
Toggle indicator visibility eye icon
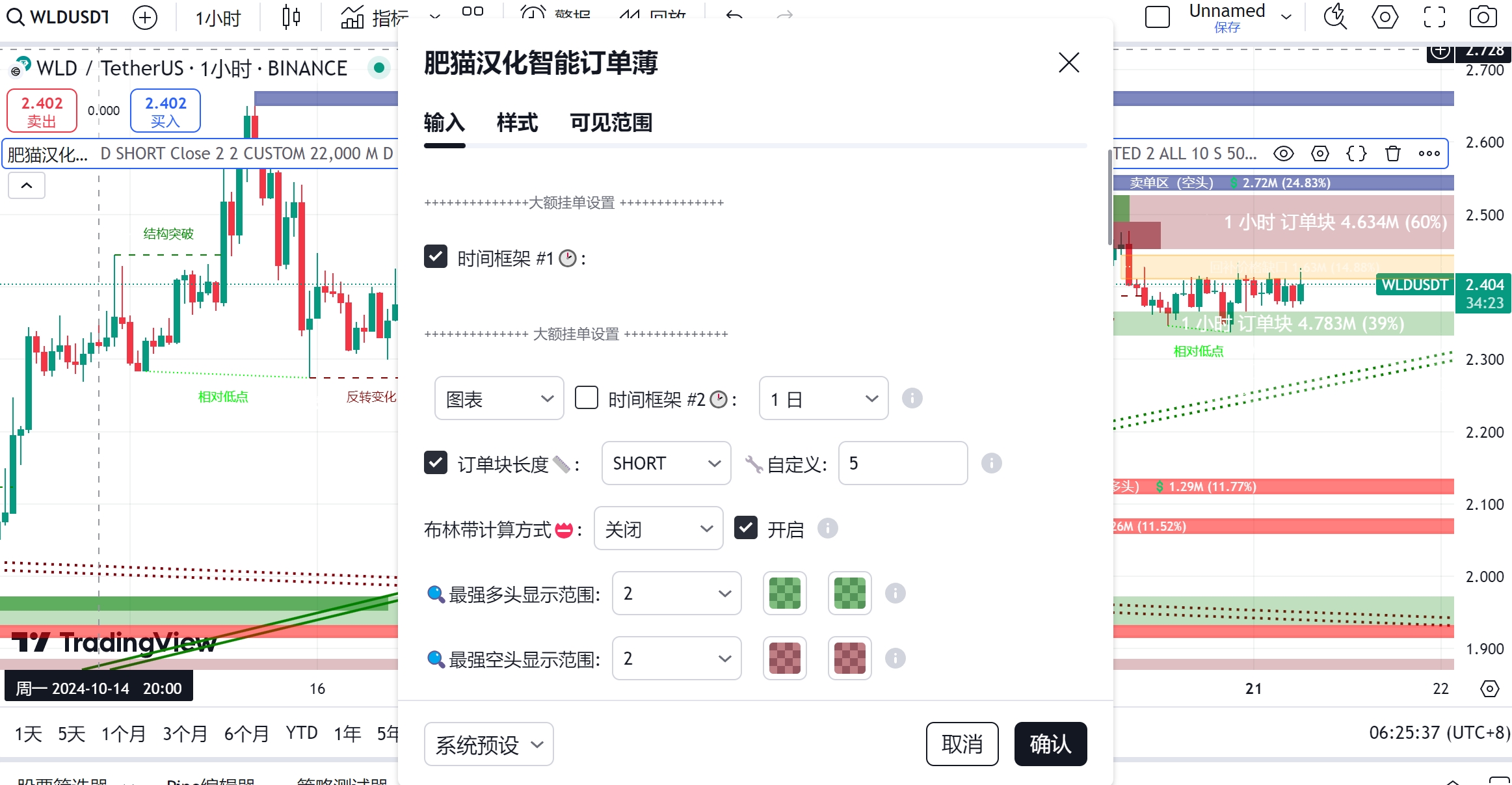(1284, 153)
